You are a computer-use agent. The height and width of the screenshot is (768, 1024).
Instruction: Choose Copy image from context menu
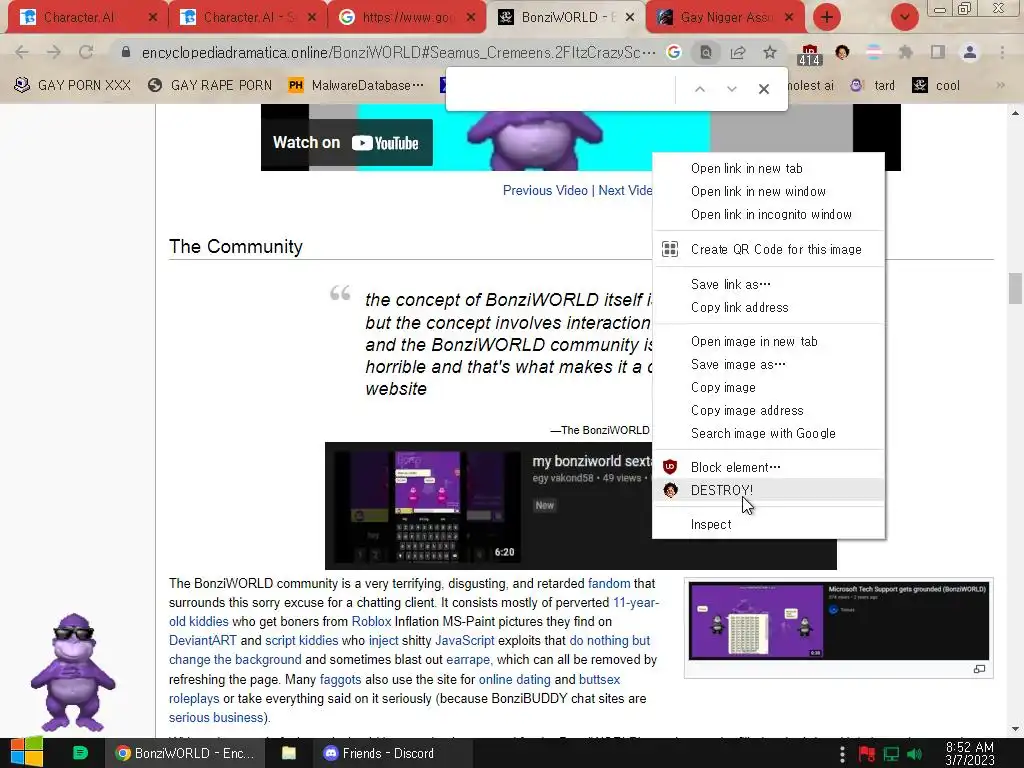(769, 387)
